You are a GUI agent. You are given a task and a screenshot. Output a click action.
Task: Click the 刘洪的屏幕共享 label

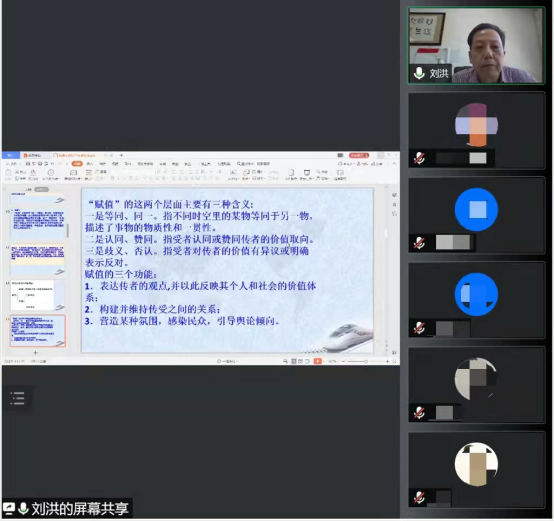pyautogui.click(x=80, y=509)
